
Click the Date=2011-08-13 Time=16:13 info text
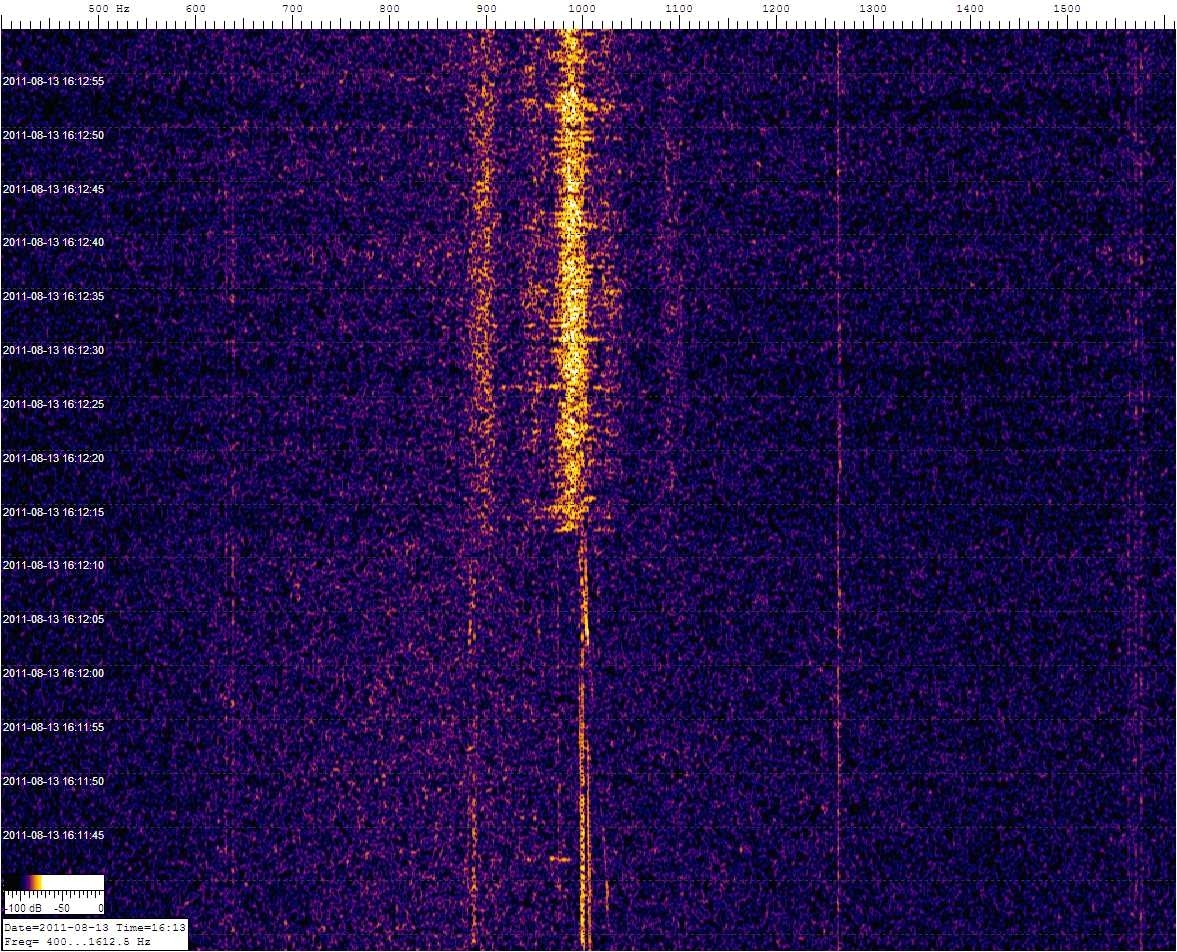(94, 929)
